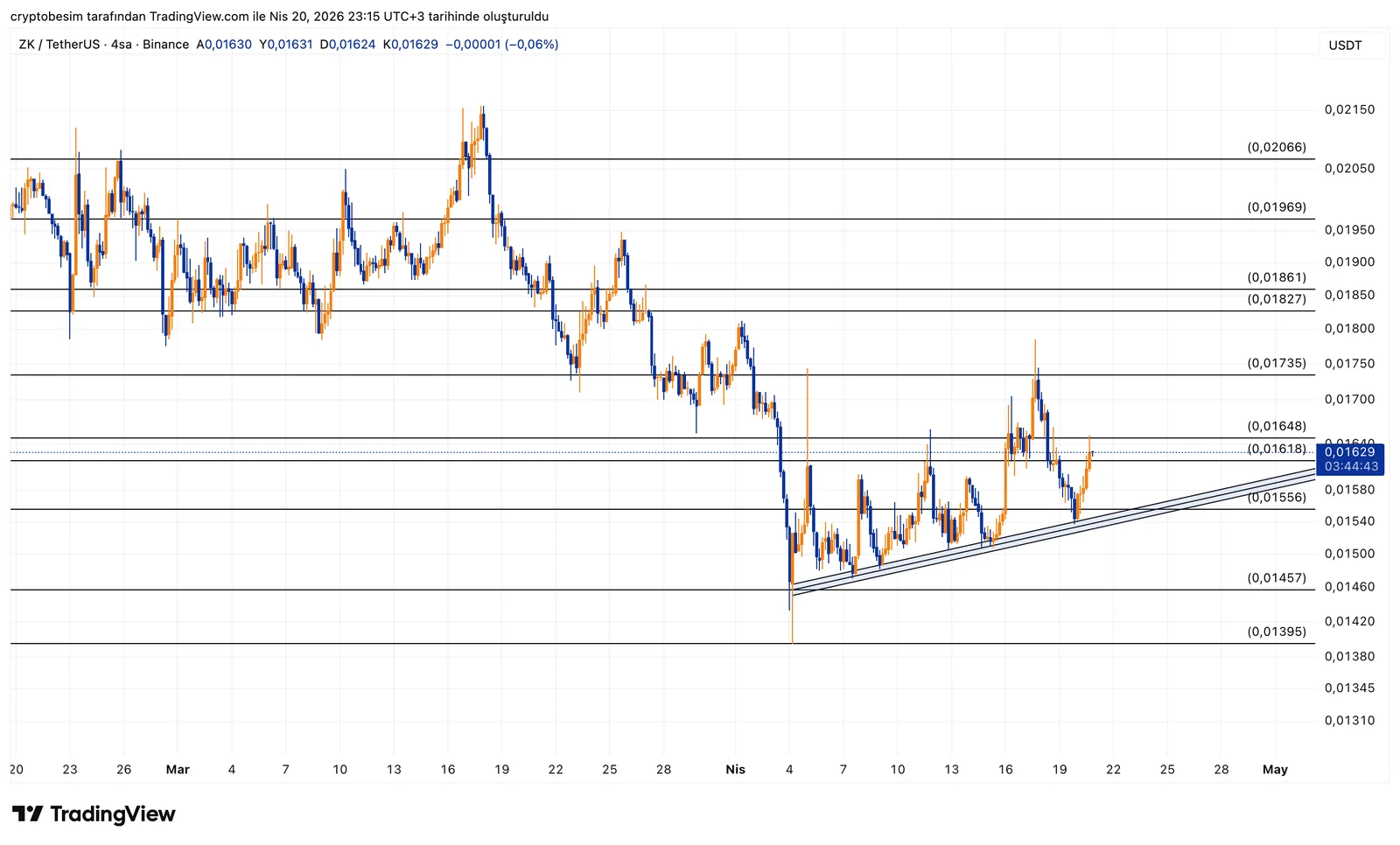1400x845 pixels.
Task: Open the USDT currency selector
Action: [1345, 45]
